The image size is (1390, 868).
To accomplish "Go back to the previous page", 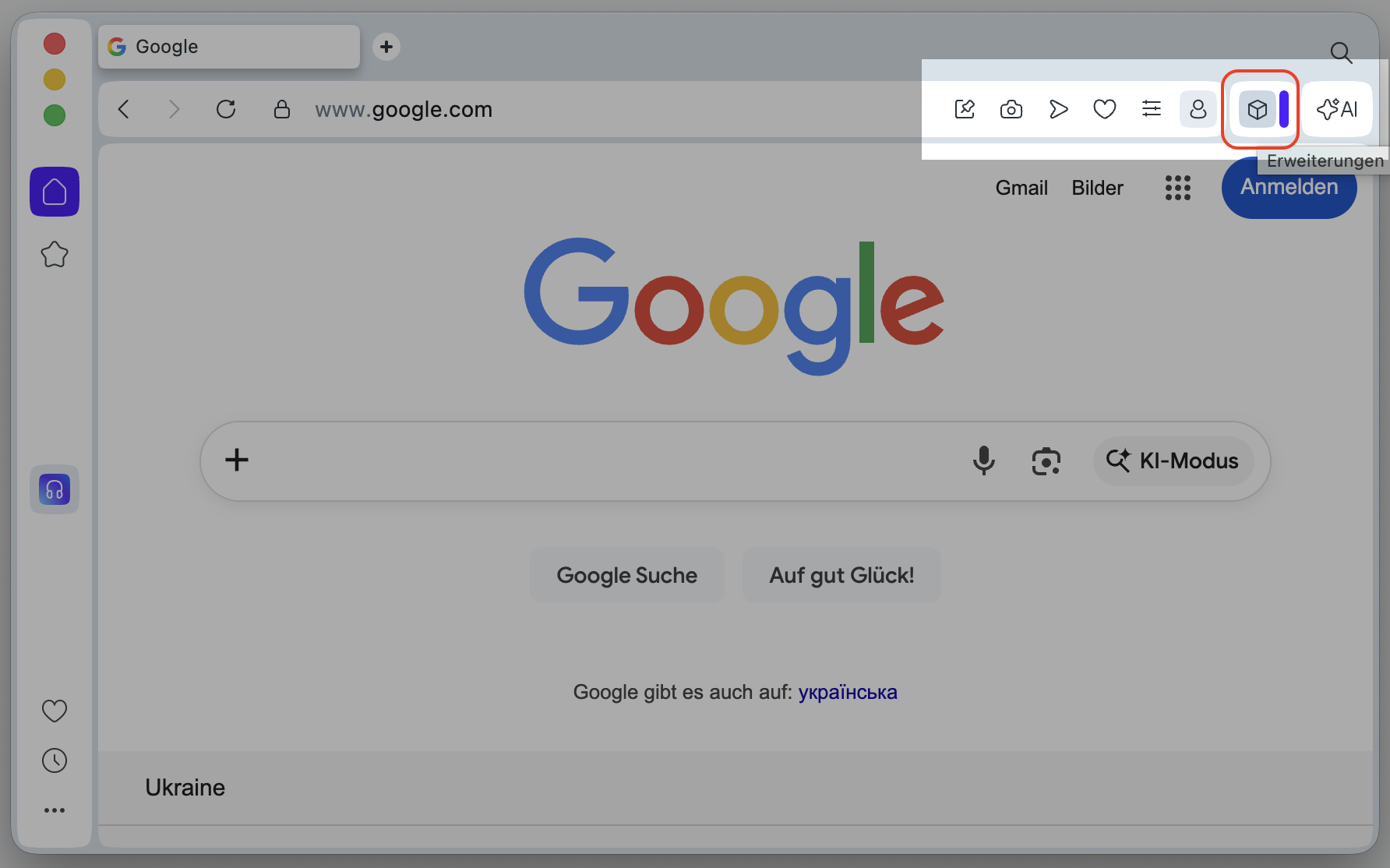I will pos(124,109).
